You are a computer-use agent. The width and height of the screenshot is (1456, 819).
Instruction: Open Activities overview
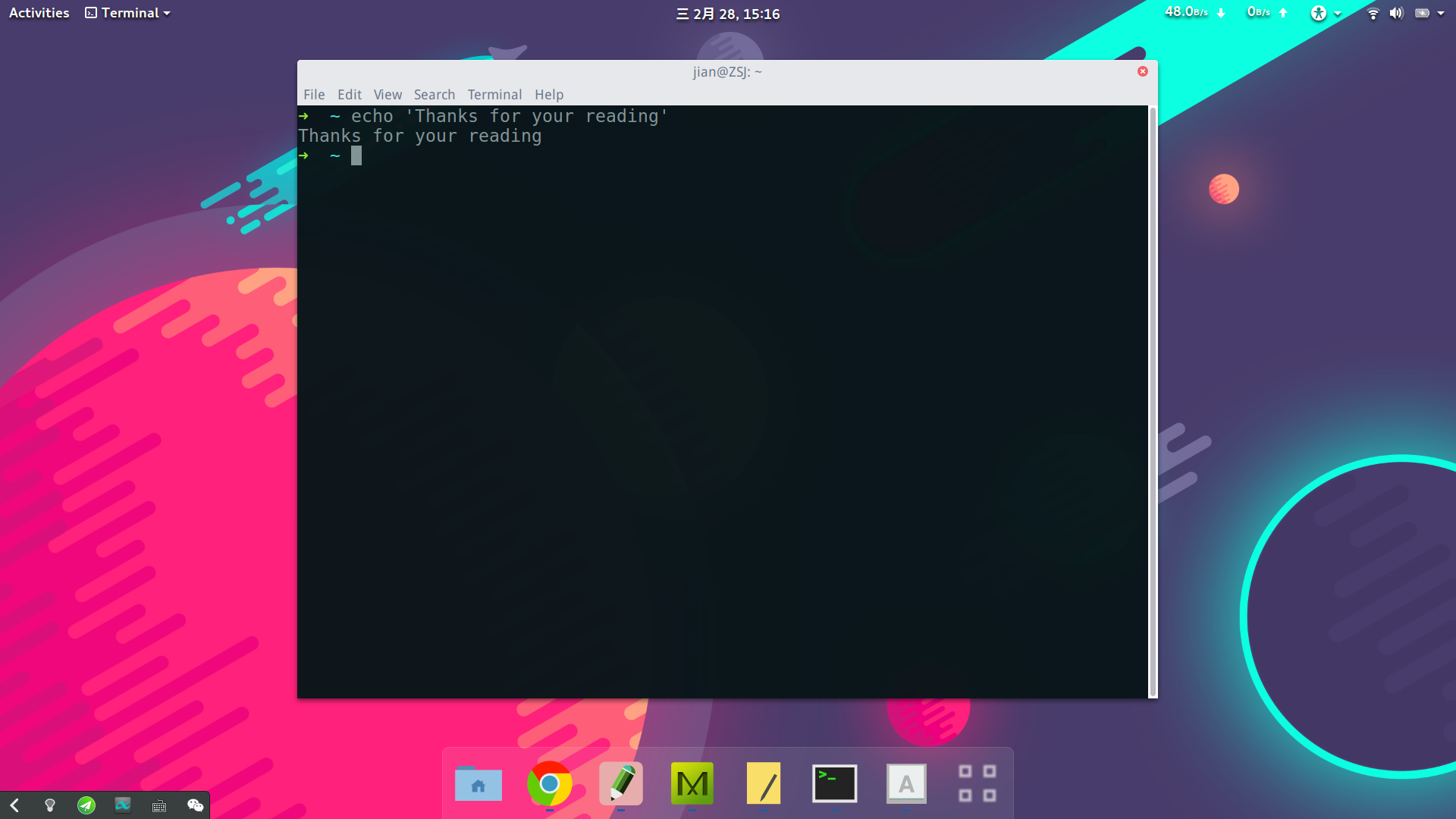coord(39,13)
